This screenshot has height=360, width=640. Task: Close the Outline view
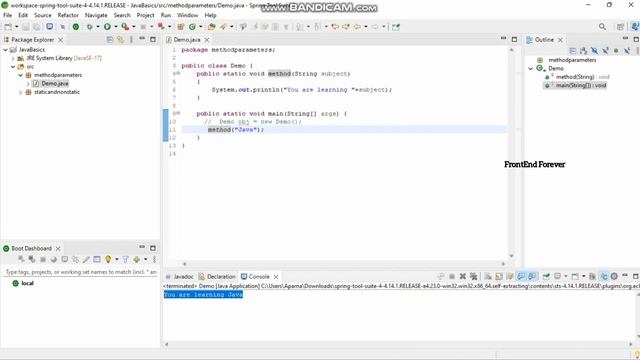[560, 40]
